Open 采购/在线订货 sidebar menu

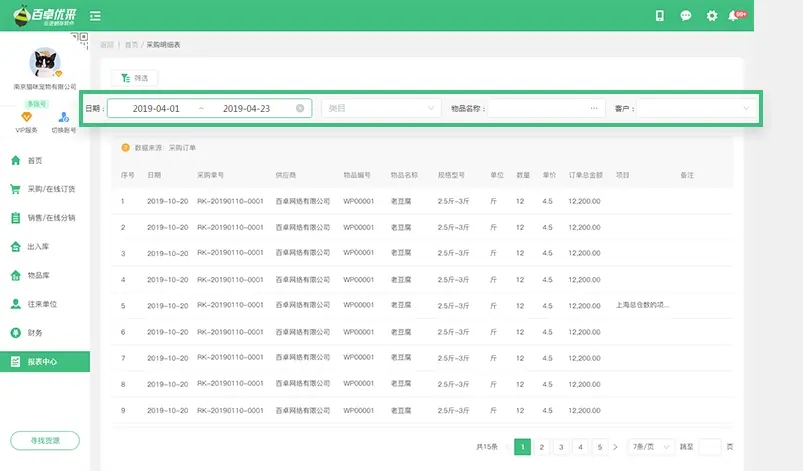(x=45, y=189)
